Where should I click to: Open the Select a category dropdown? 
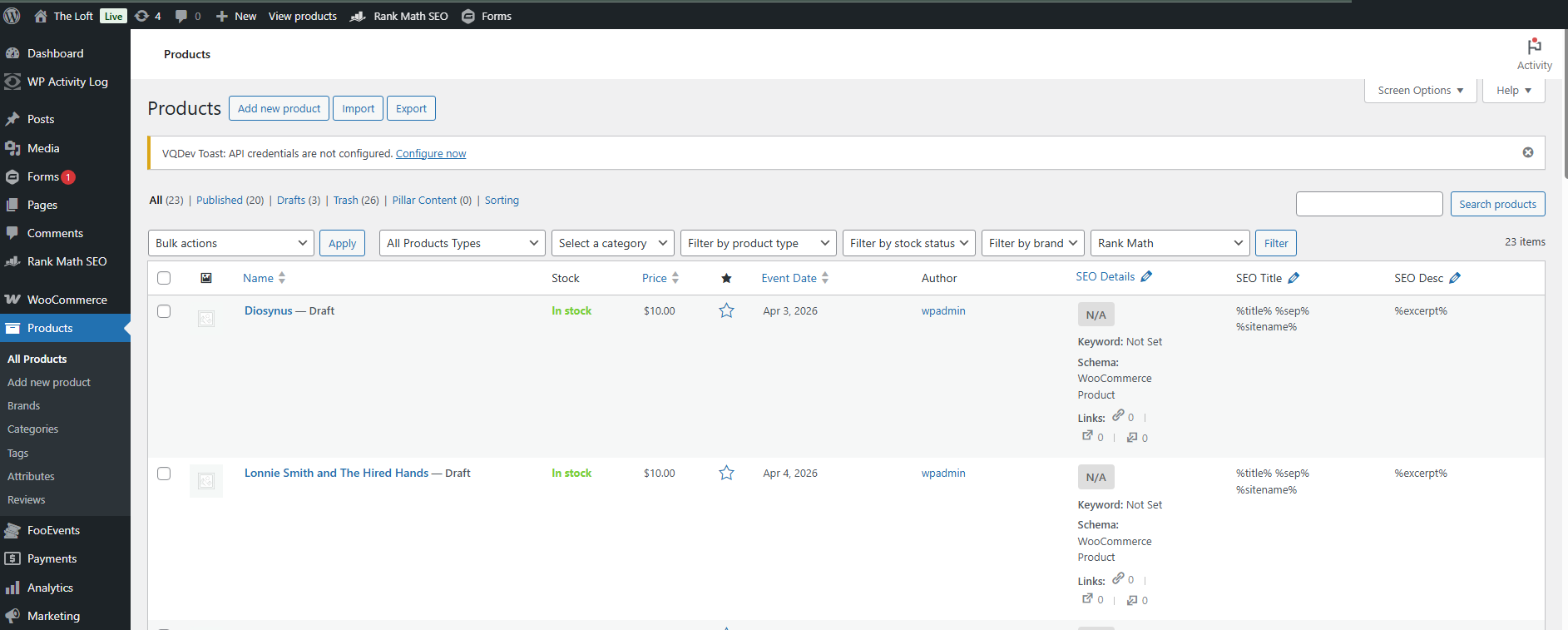(613, 243)
